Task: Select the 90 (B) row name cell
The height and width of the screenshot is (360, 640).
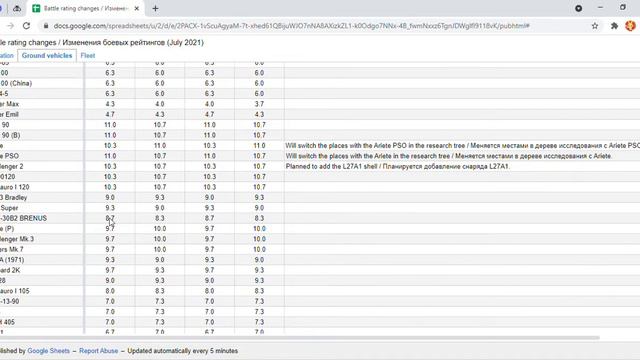Action: coord(42,135)
